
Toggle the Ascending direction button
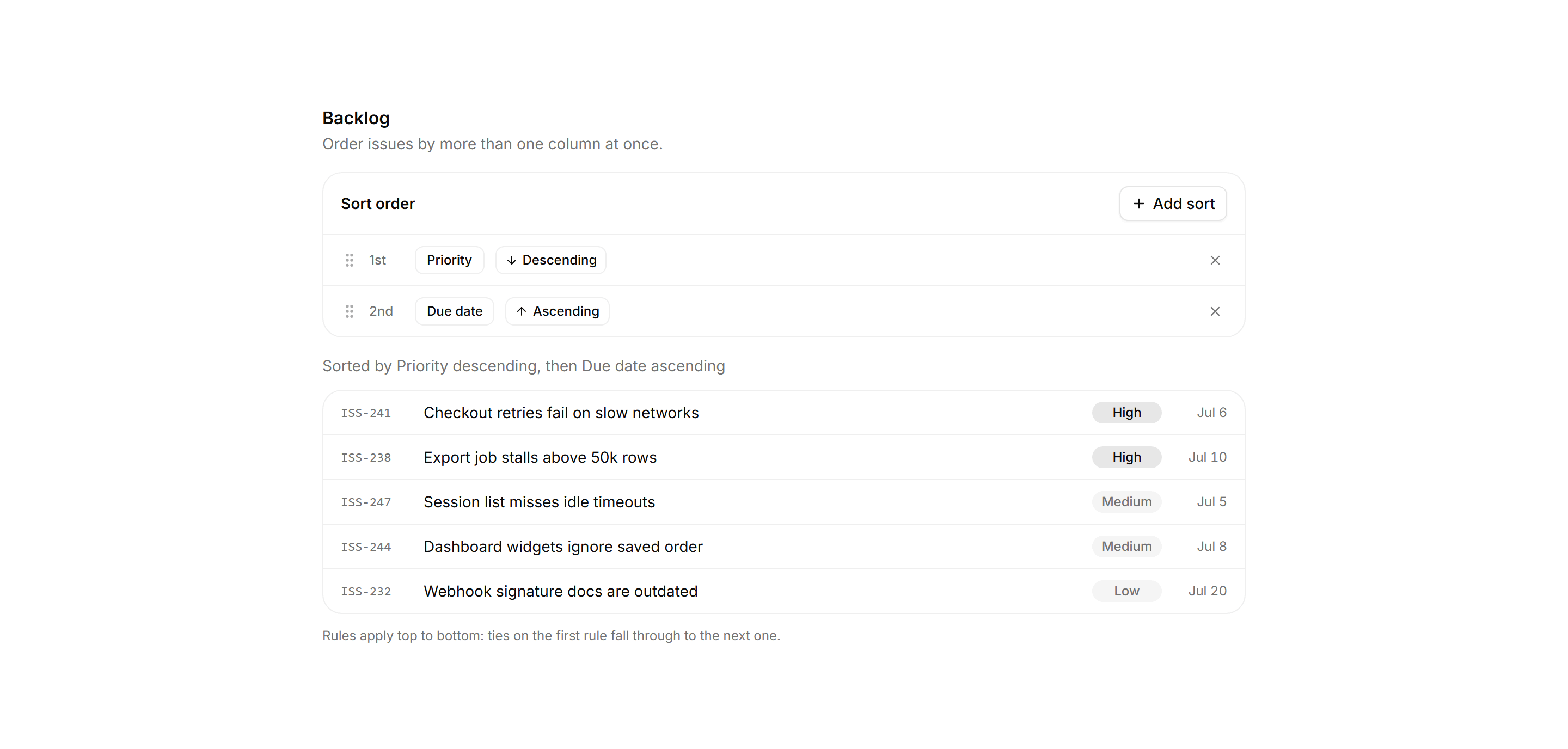click(557, 311)
